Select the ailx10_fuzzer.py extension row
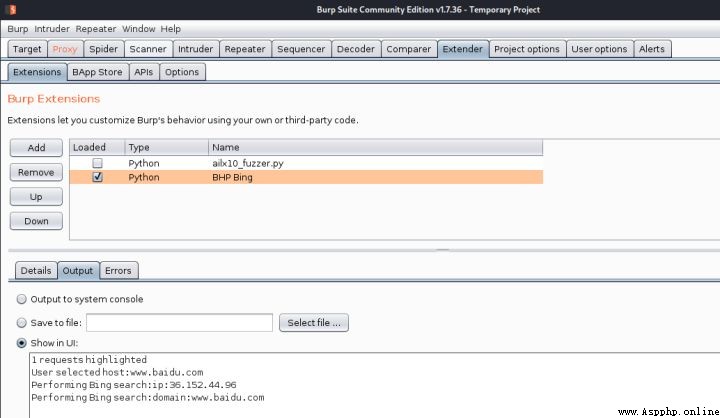Image resolution: width=720 pixels, height=418 pixels. pos(306,163)
